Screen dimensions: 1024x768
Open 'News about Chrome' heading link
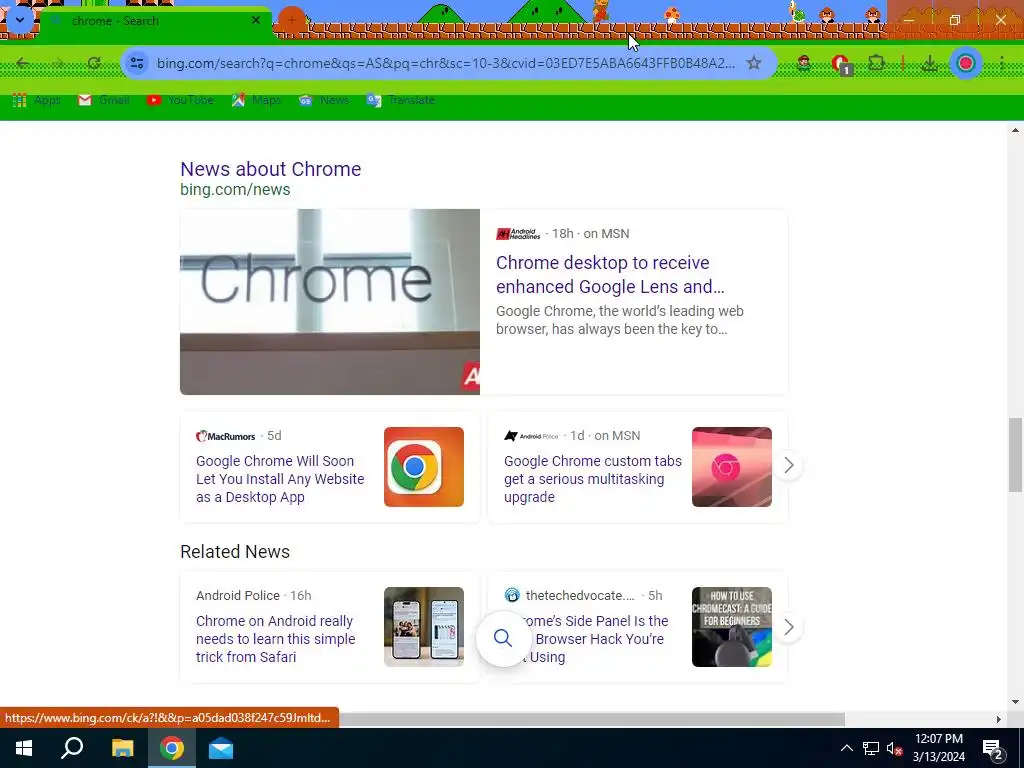click(x=270, y=169)
